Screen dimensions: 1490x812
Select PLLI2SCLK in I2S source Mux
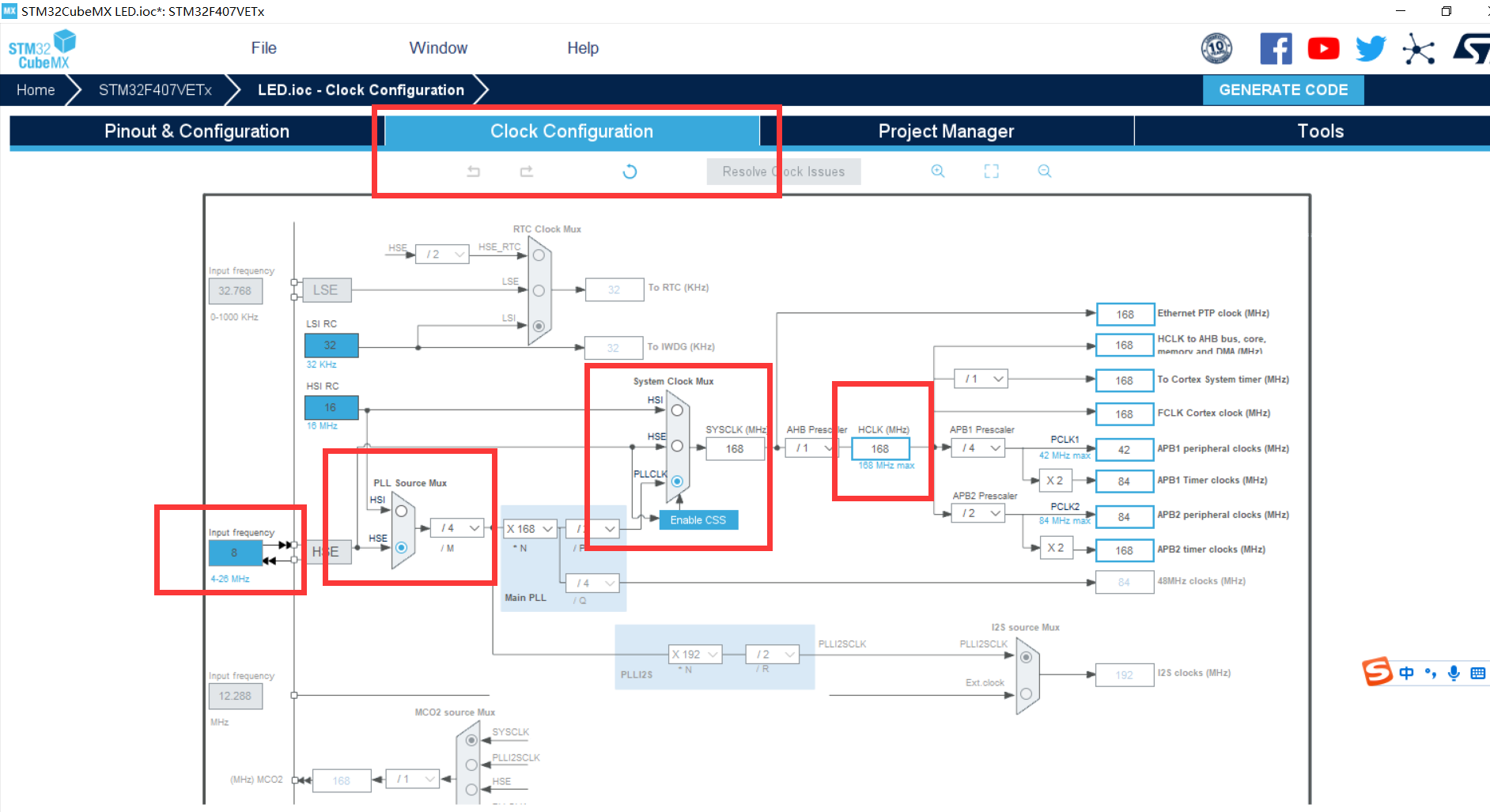point(1026,658)
